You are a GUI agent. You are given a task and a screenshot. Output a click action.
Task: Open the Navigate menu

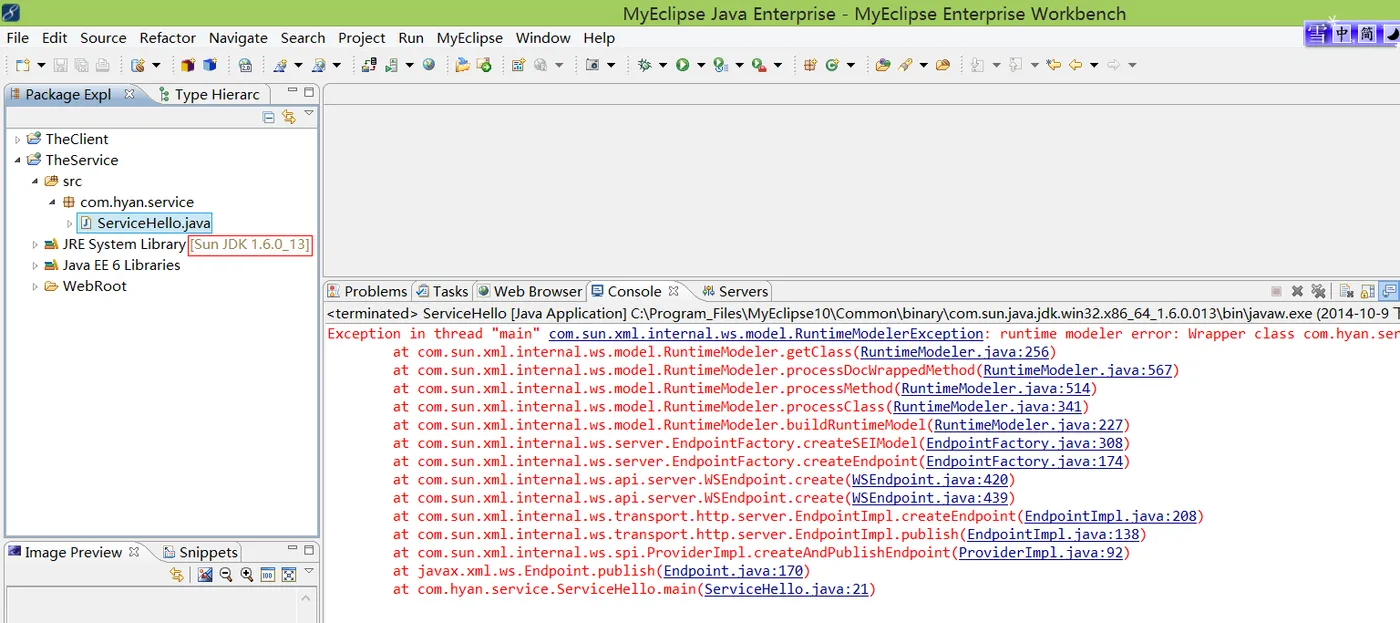pyautogui.click(x=238, y=38)
